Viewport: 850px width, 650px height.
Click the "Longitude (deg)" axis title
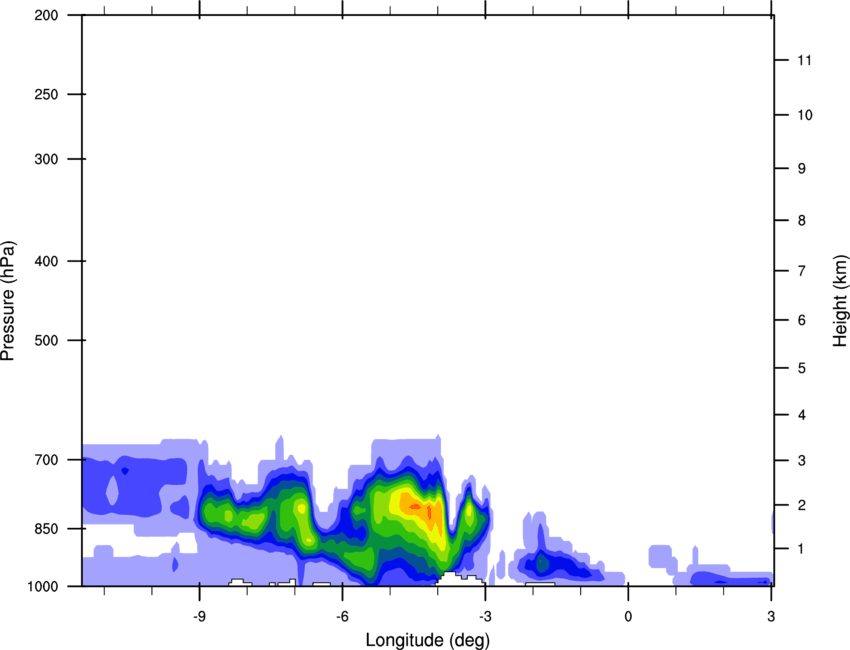tap(428, 640)
